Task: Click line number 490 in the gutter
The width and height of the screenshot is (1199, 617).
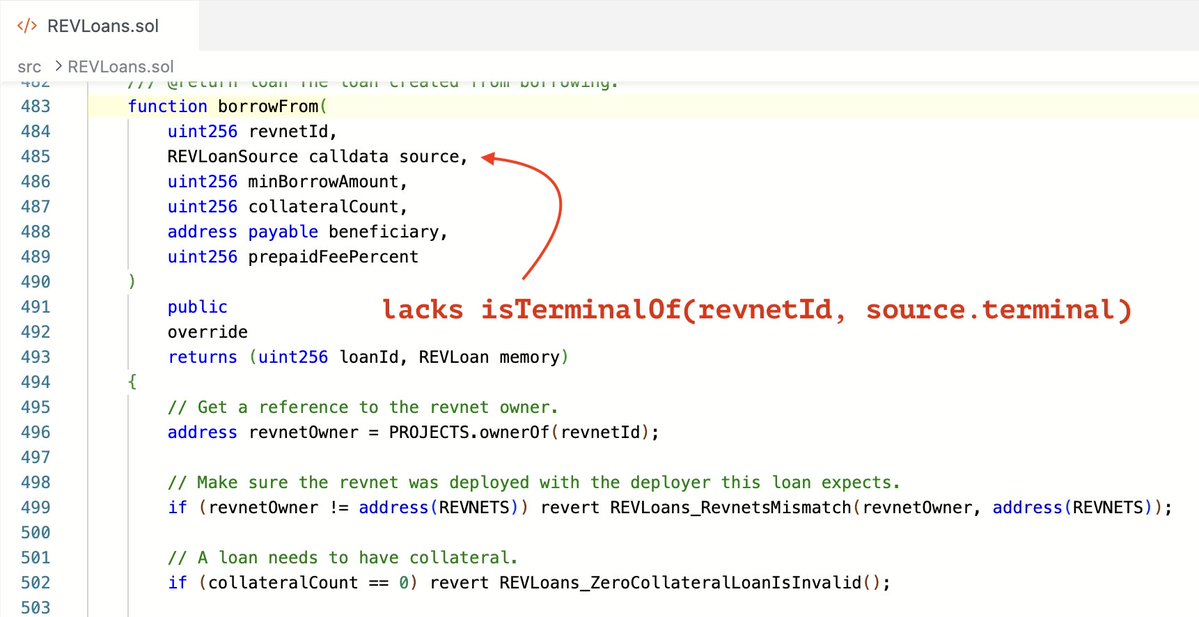Action: [x=37, y=281]
